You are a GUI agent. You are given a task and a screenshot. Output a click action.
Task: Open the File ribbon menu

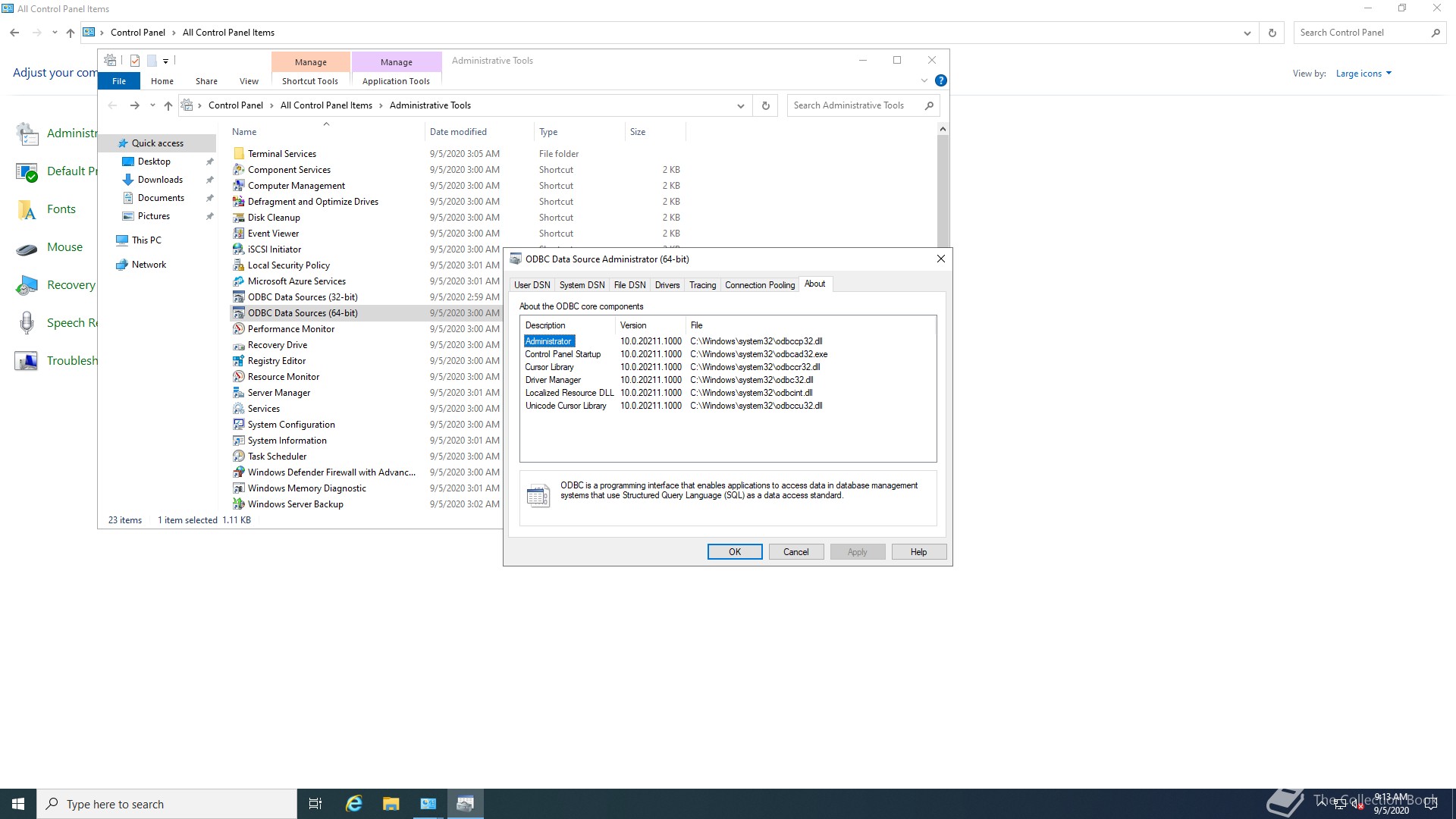119,81
